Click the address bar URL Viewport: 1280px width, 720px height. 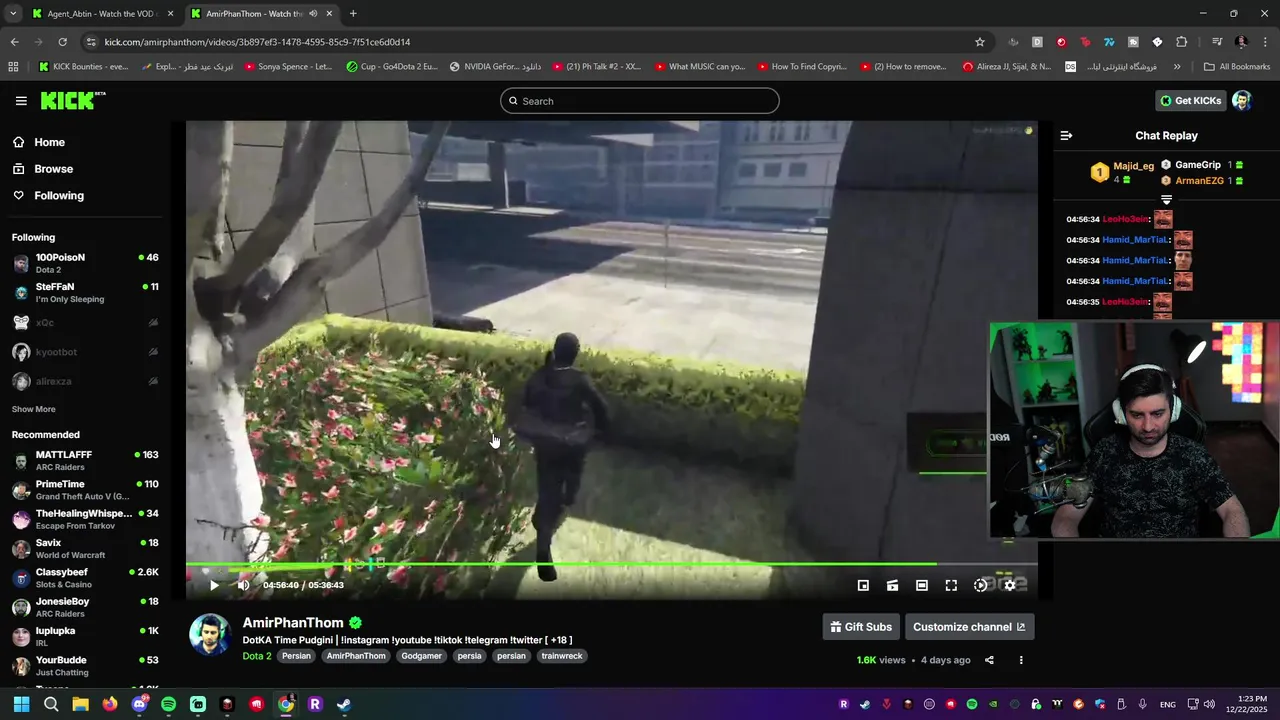tap(257, 42)
